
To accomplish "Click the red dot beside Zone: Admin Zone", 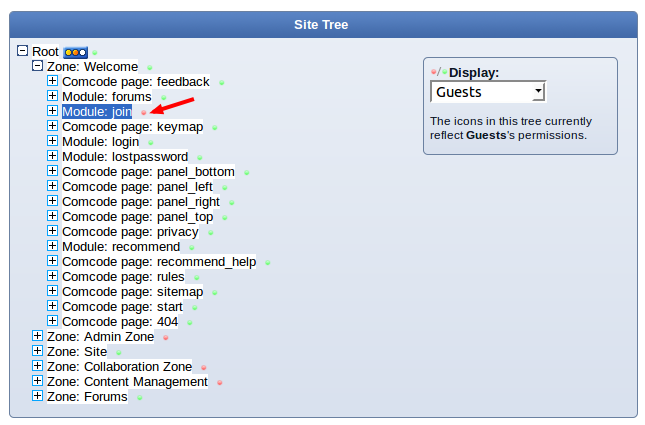I will click(x=165, y=338).
